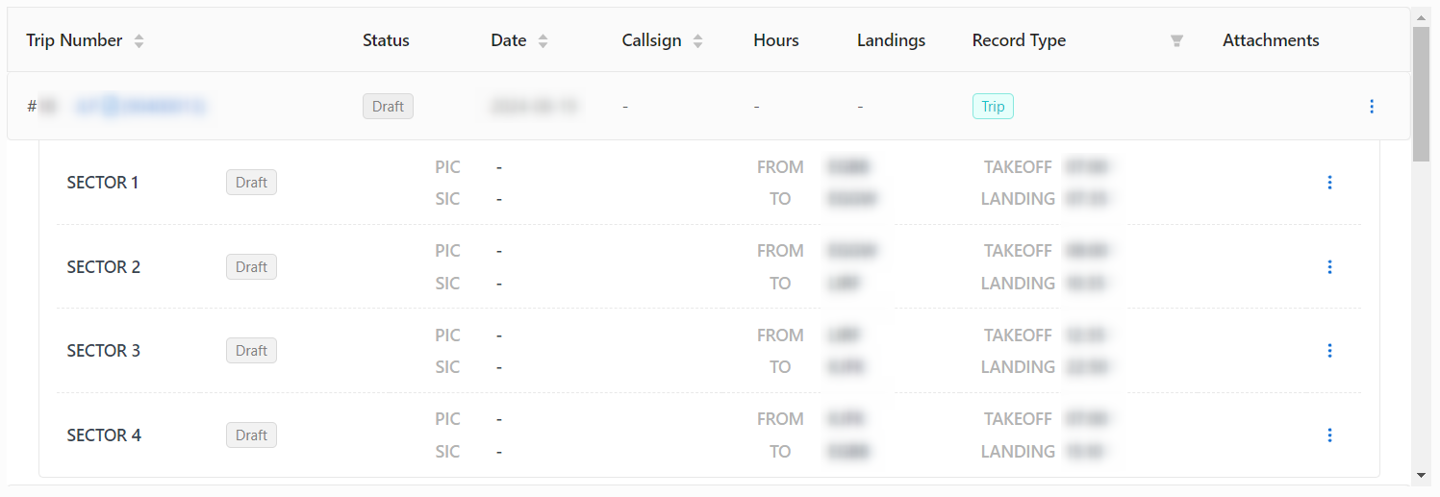Image resolution: width=1440 pixels, height=497 pixels.
Task: Click the Status column header
Action: pos(385,41)
